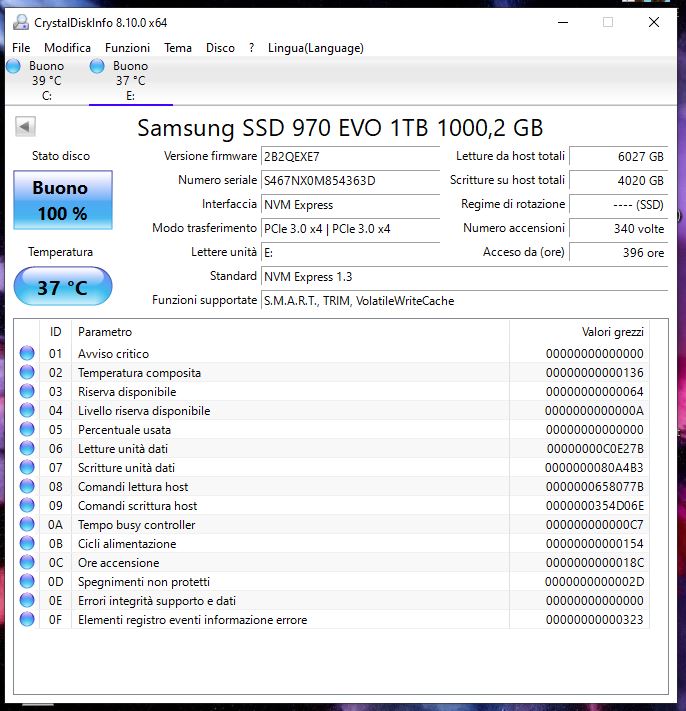
Task: Minimize the CrystalDiskInfo window
Action: pyautogui.click(x=563, y=22)
